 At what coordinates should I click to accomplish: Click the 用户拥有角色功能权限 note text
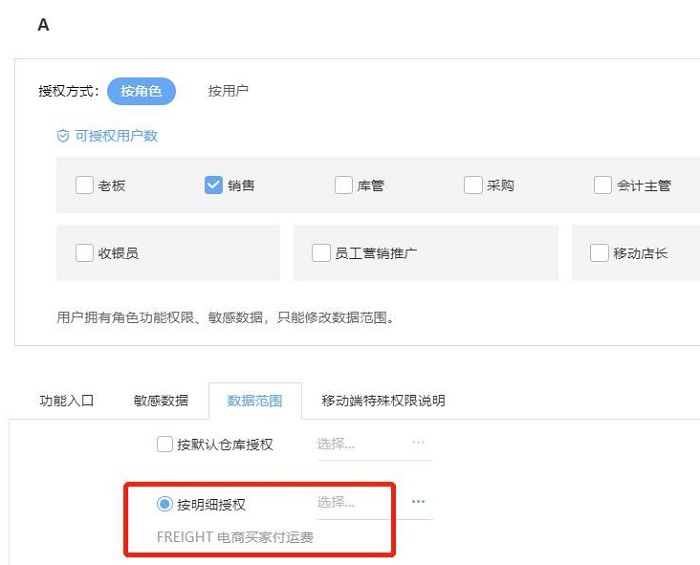click(225, 318)
